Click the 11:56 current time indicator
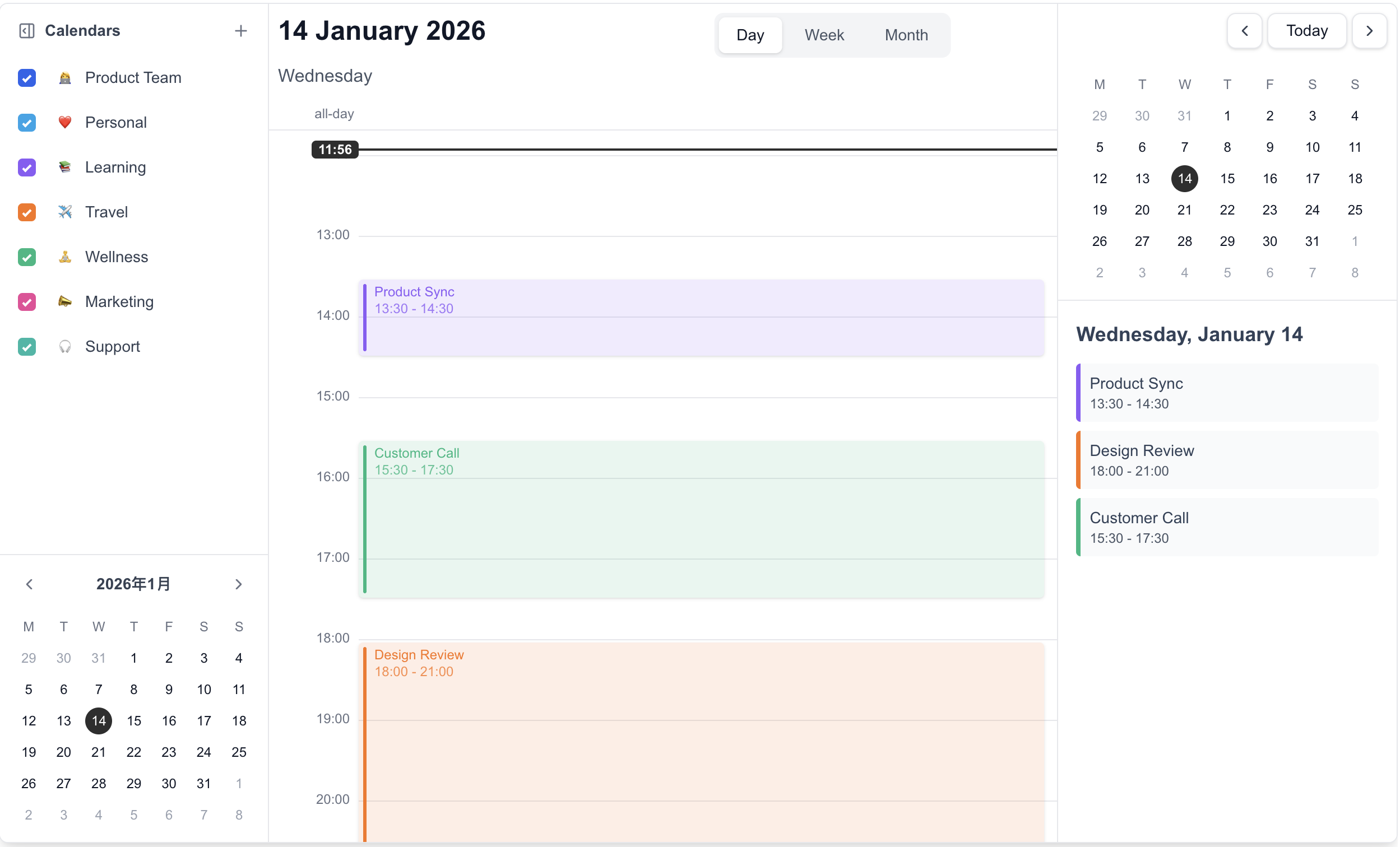The height and width of the screenshot is (847, 1400). click(x=334, y=149)
